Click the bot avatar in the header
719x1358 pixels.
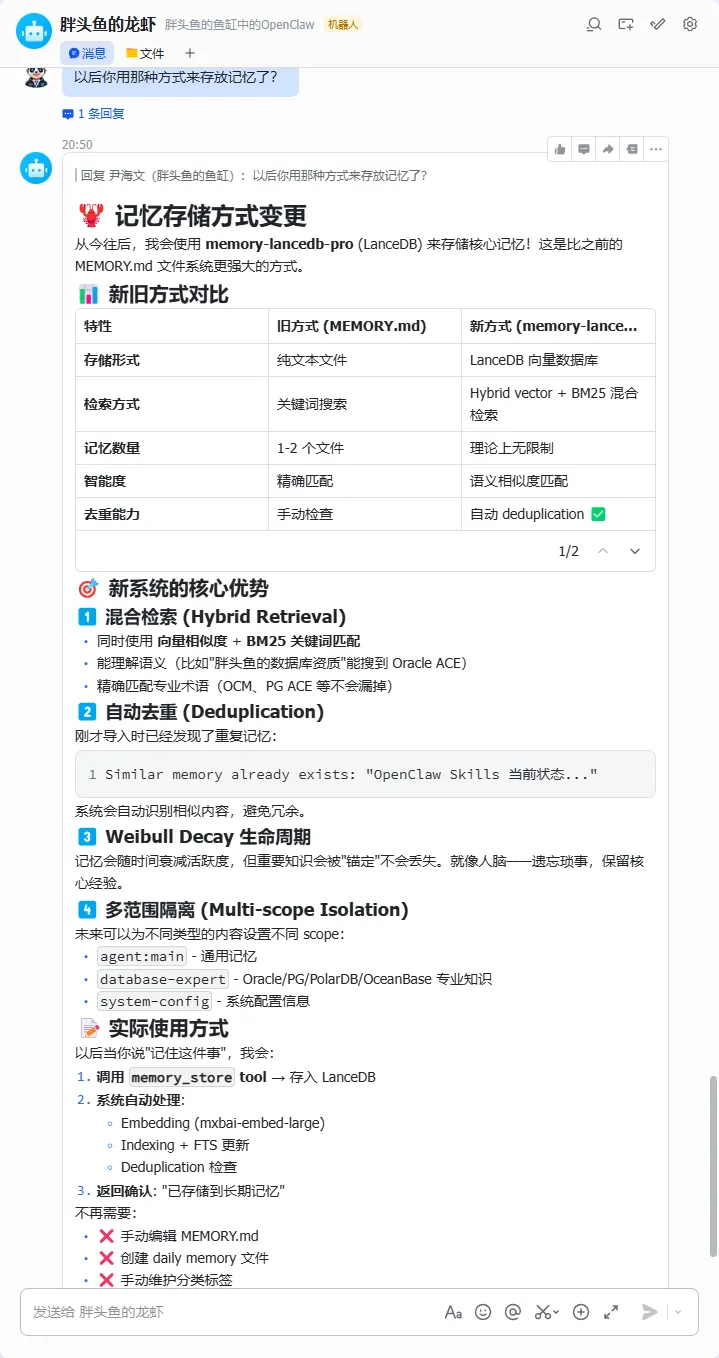pos(34,32)
